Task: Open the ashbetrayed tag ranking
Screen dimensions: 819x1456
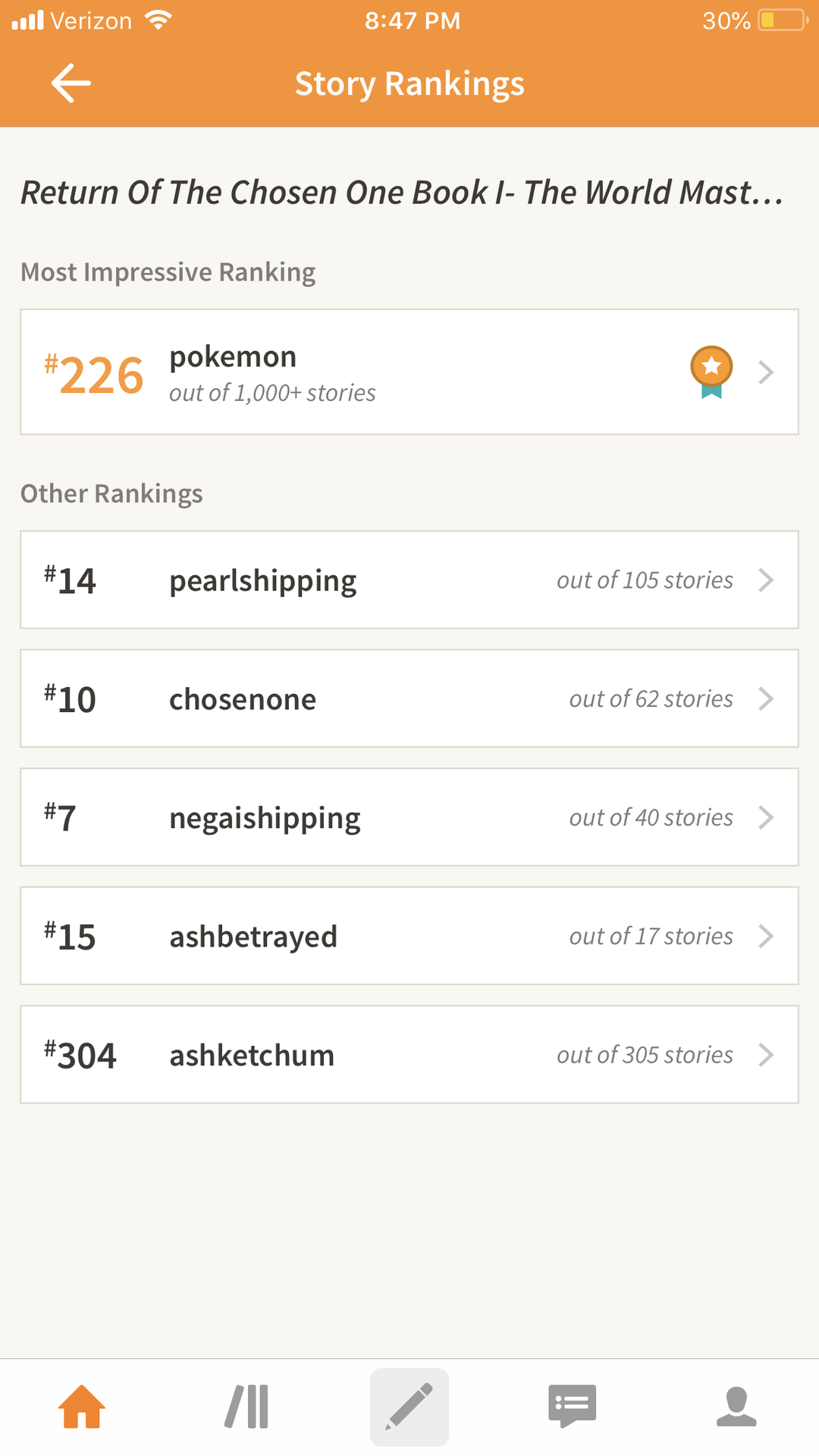Action: click(x=409, y=936)
